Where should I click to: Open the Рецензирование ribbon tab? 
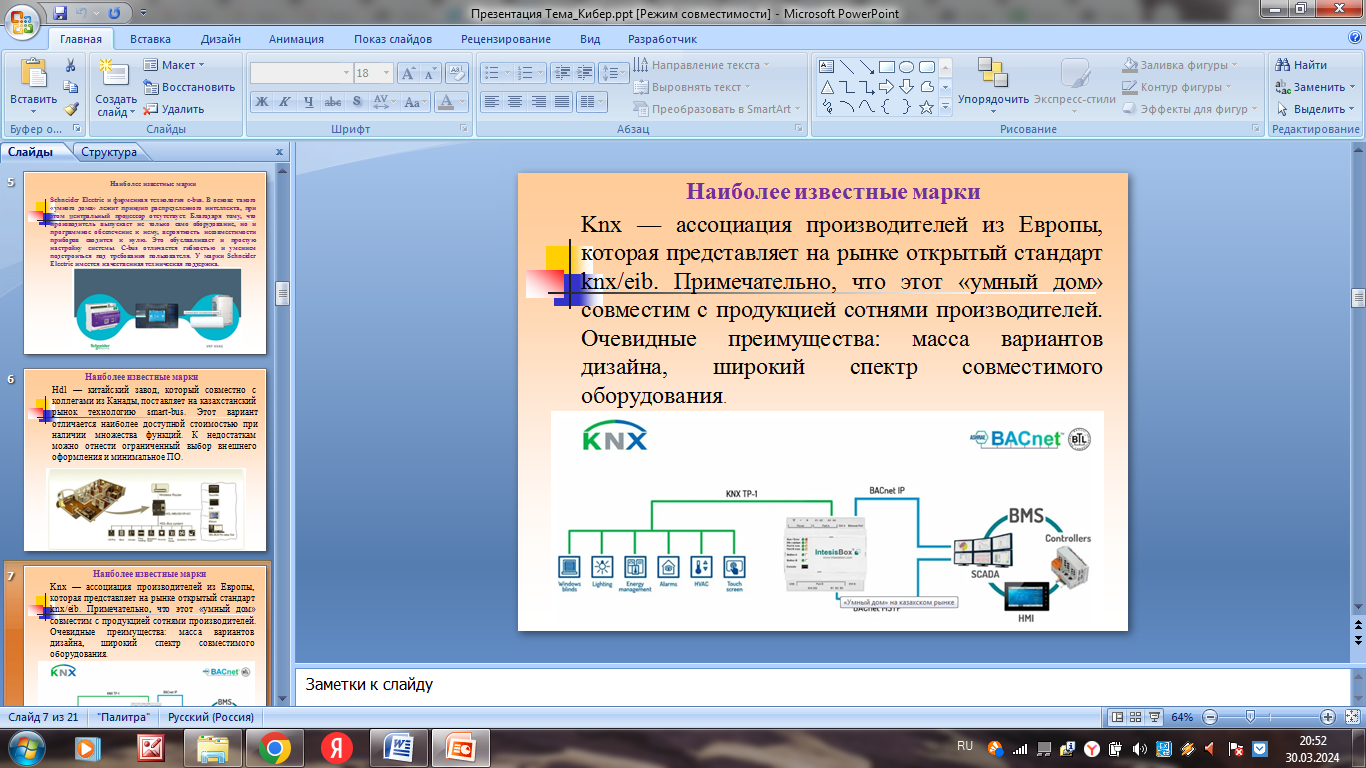tap(506, 39)
